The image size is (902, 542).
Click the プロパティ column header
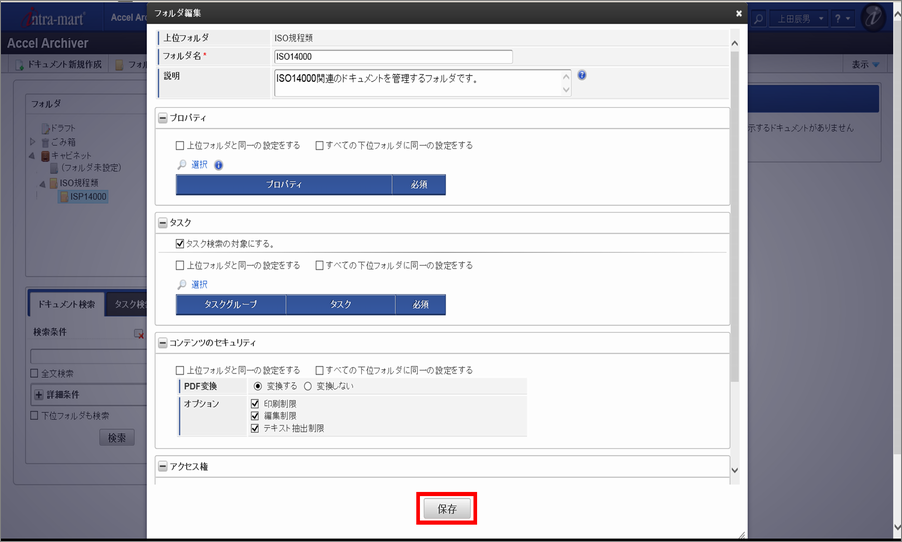pos(284,185)
